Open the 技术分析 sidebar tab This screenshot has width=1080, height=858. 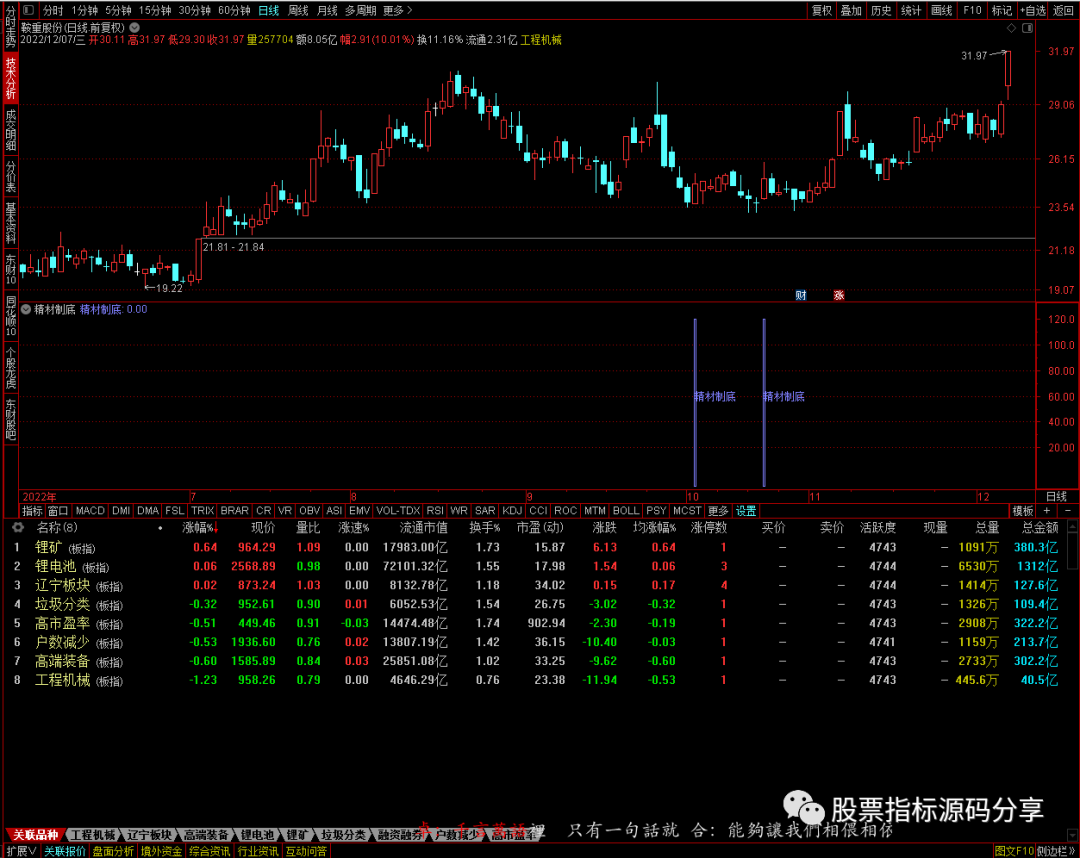[x=10, y=77]
